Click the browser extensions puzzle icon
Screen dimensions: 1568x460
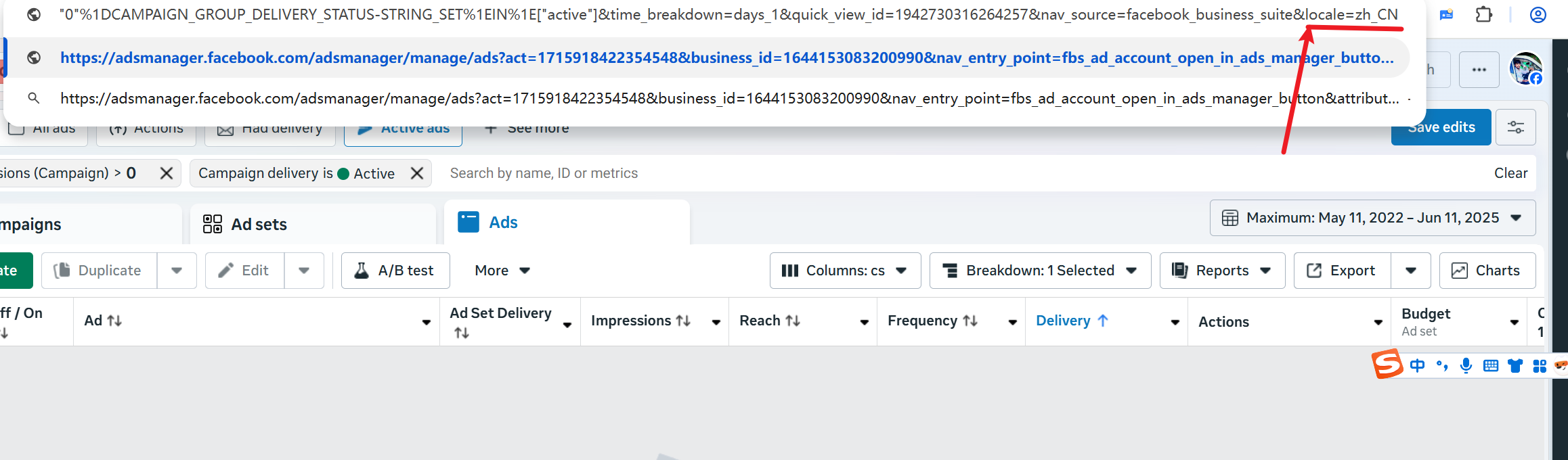click(1483, 14)
